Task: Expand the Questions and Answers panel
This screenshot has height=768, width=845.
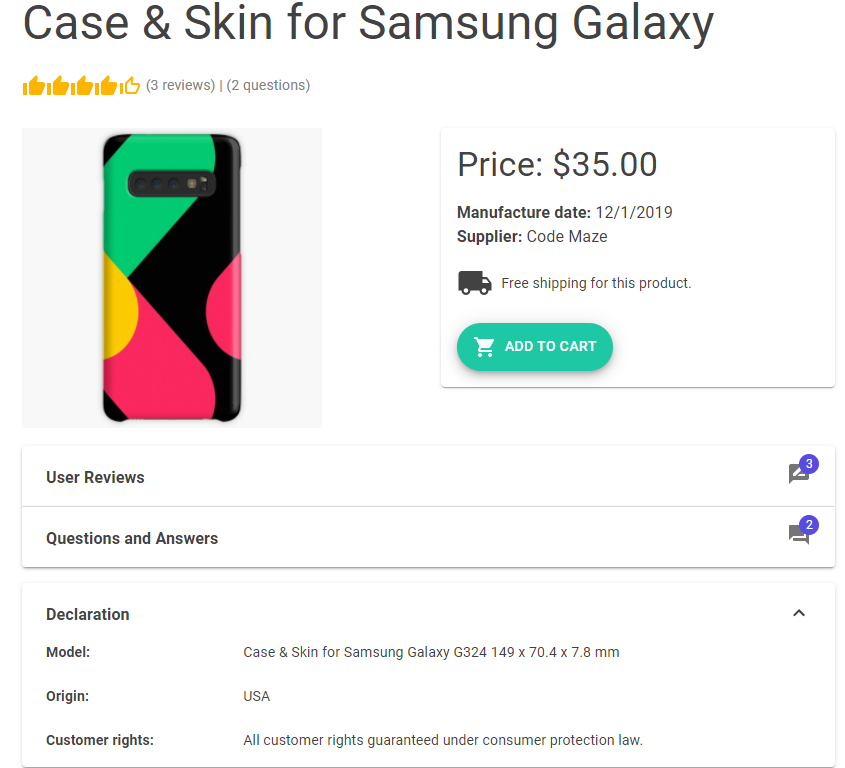Action: coord(132,538)
